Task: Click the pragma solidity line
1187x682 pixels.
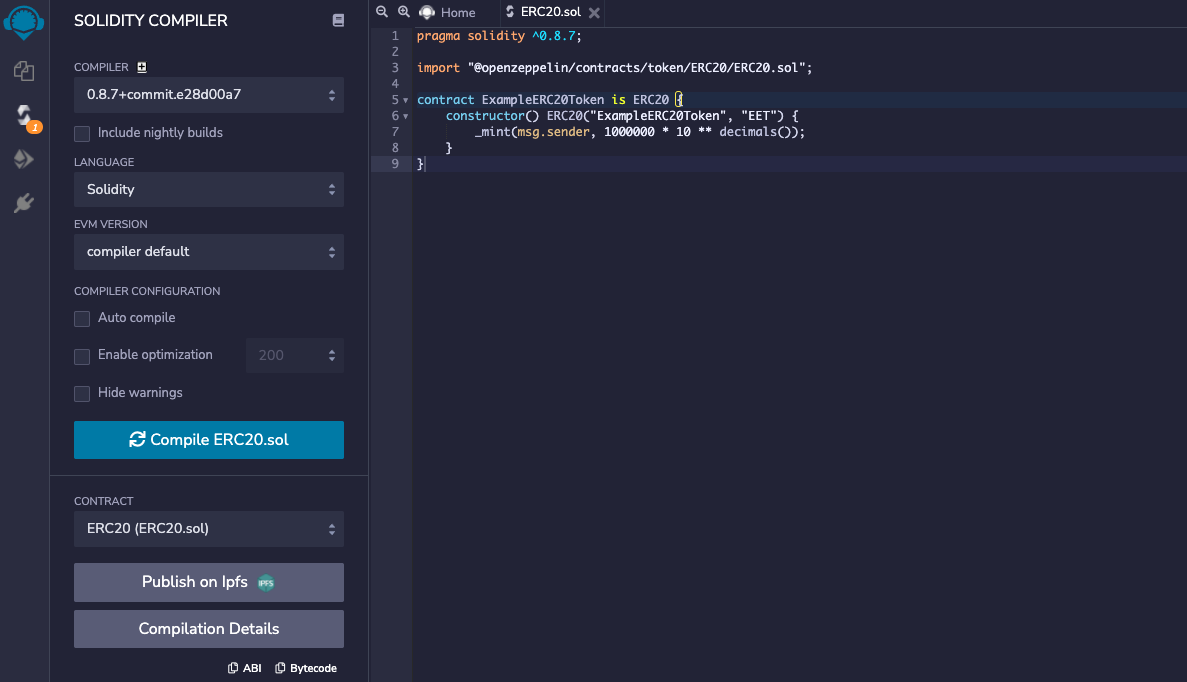Action: [x=499, y=36]
